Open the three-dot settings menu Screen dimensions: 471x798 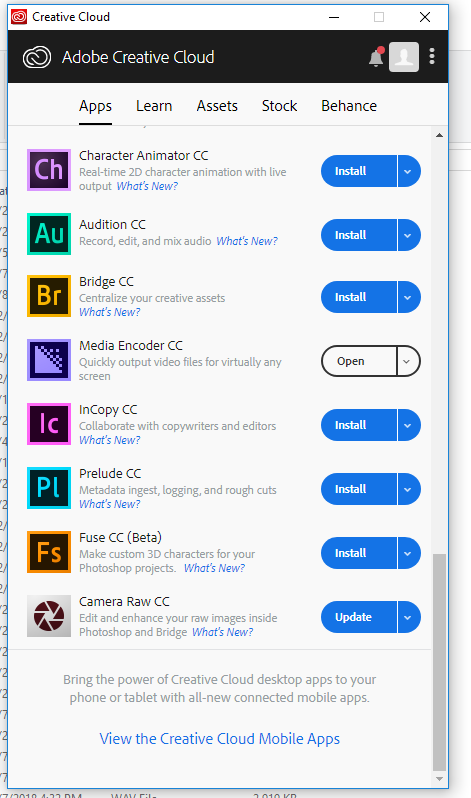pyautogui.click(x=432, y=56)
